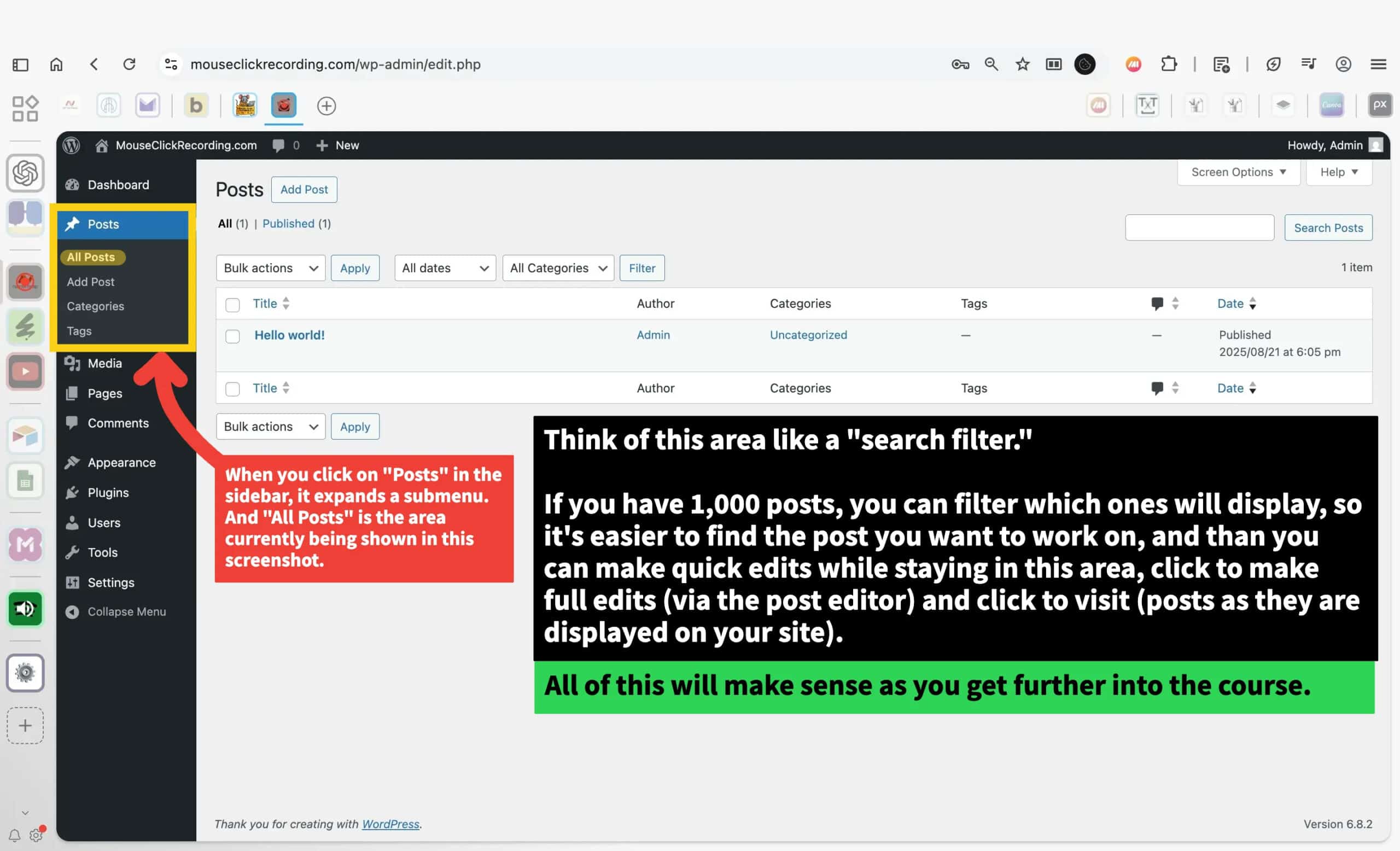Toggle the select-all checkbox in table footer
The height and width of the screenshot is (851, 1400).
click(232, 389)
